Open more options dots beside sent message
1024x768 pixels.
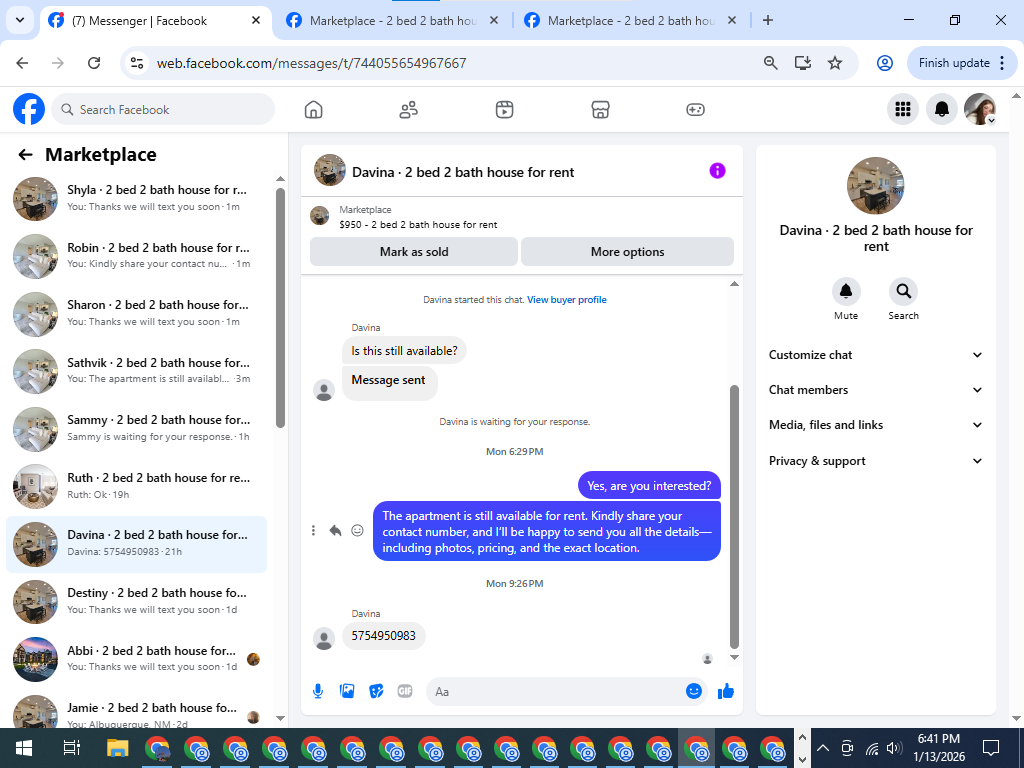click(313, 530)
